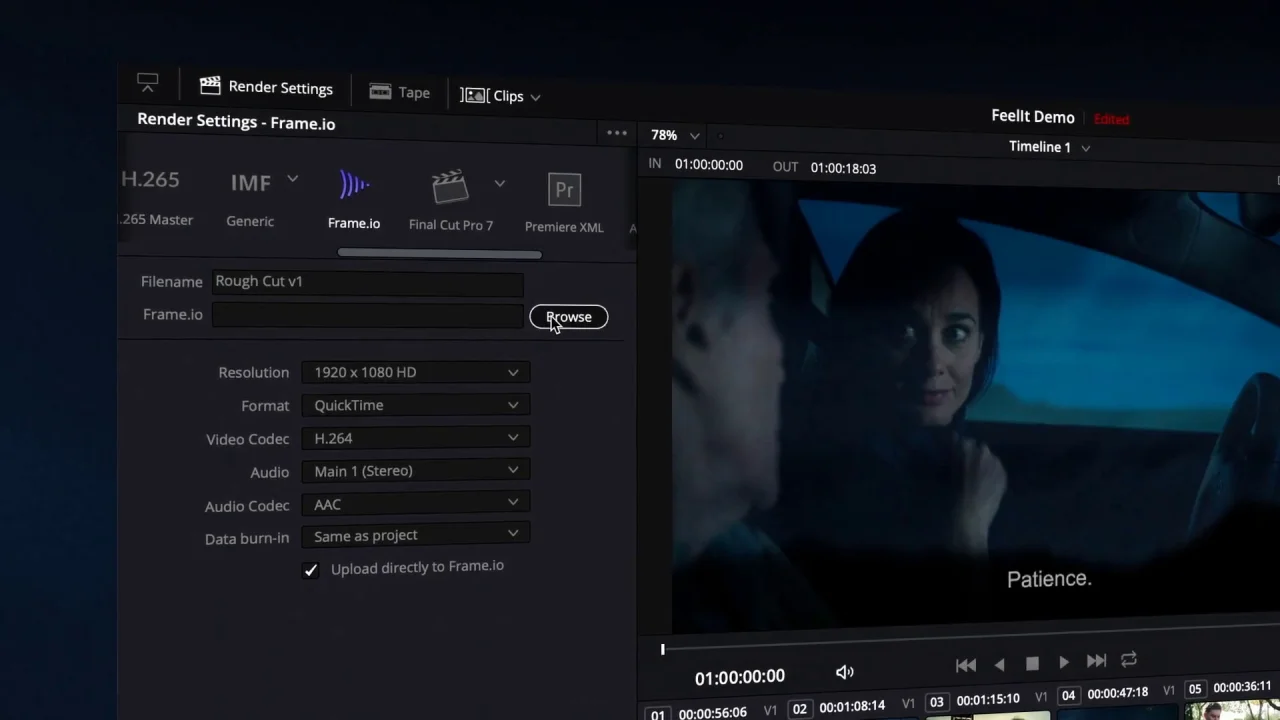The width and height of the screenshot is (1280, 720).
Task: Open the Timeline 1 dropdown
Action: (1049, 147)
